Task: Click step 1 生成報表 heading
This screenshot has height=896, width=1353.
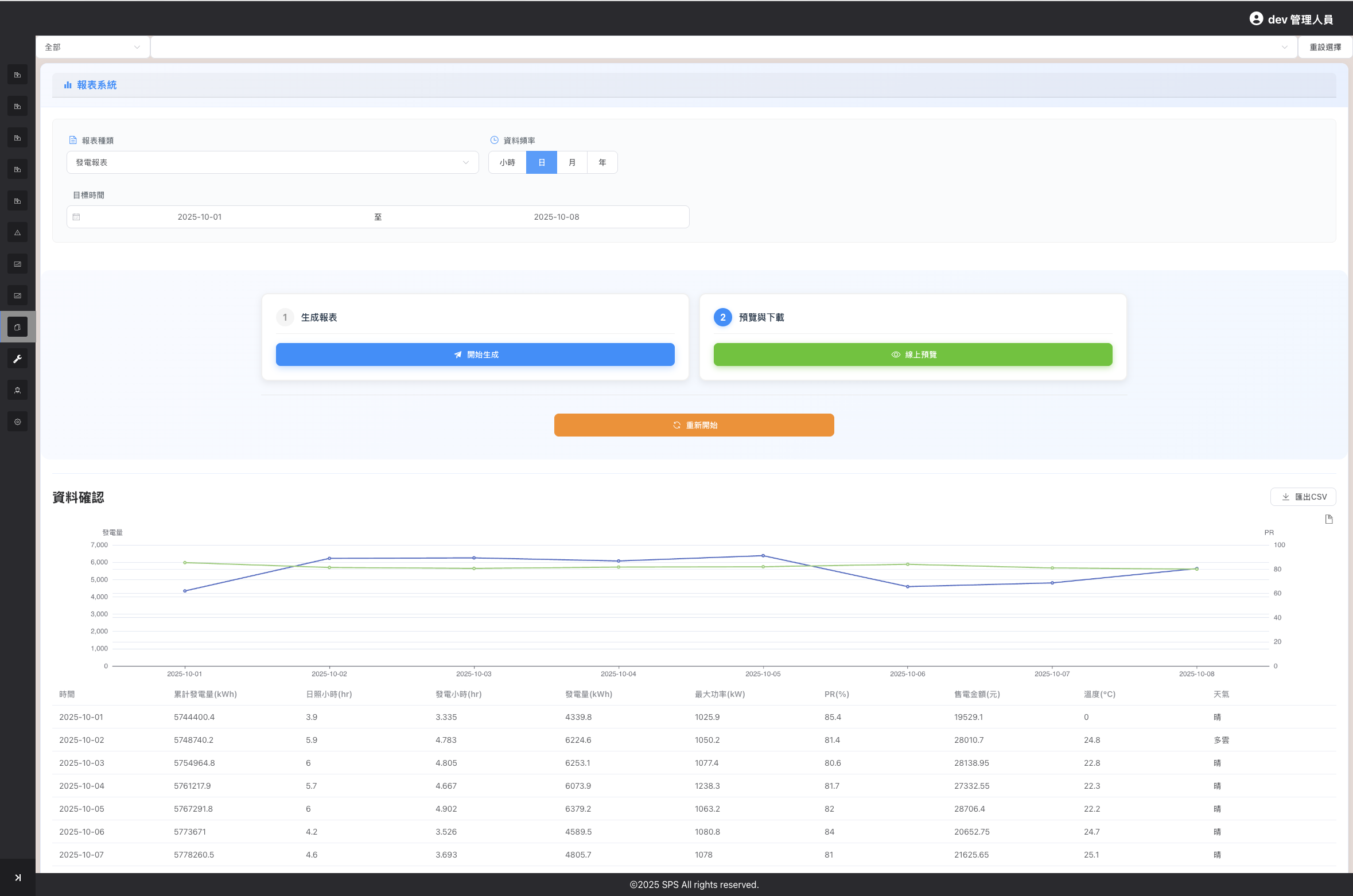Action: [x=319, y=317]
